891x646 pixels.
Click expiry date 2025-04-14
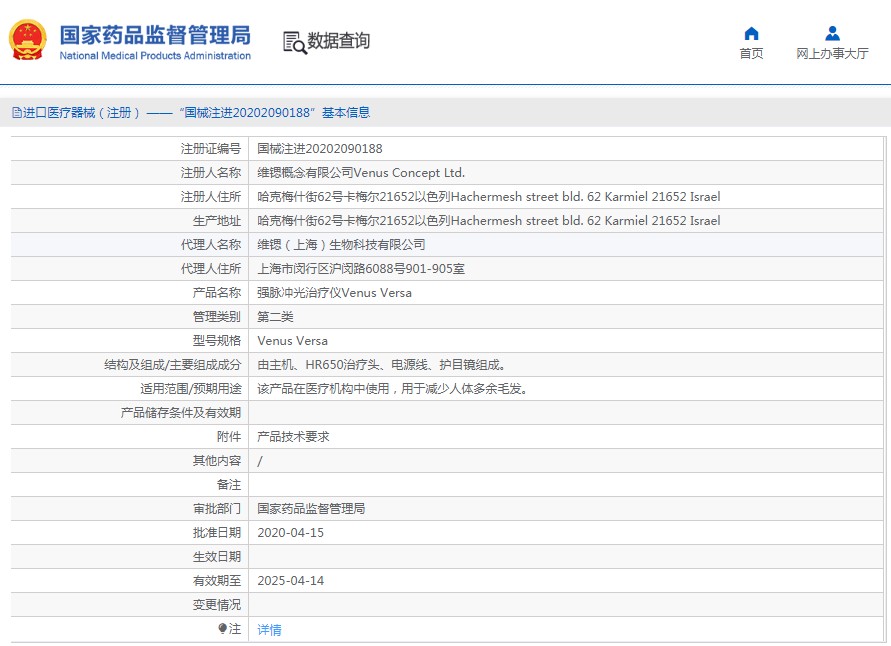290,581
